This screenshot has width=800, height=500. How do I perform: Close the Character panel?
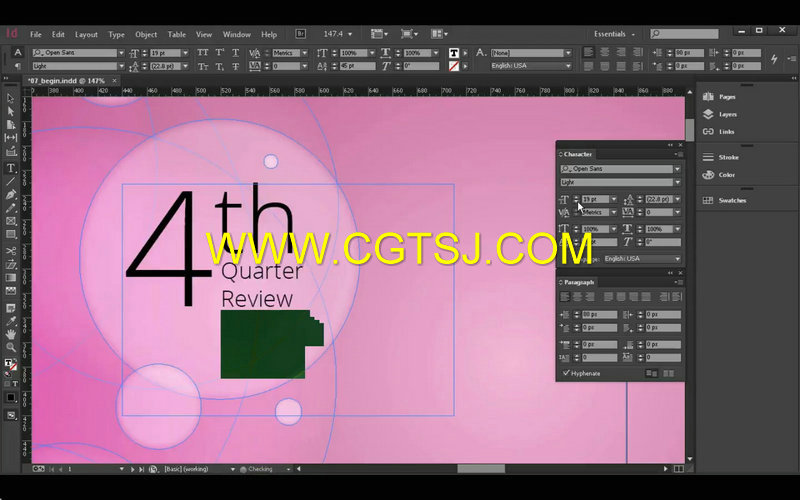click(680, 145)
